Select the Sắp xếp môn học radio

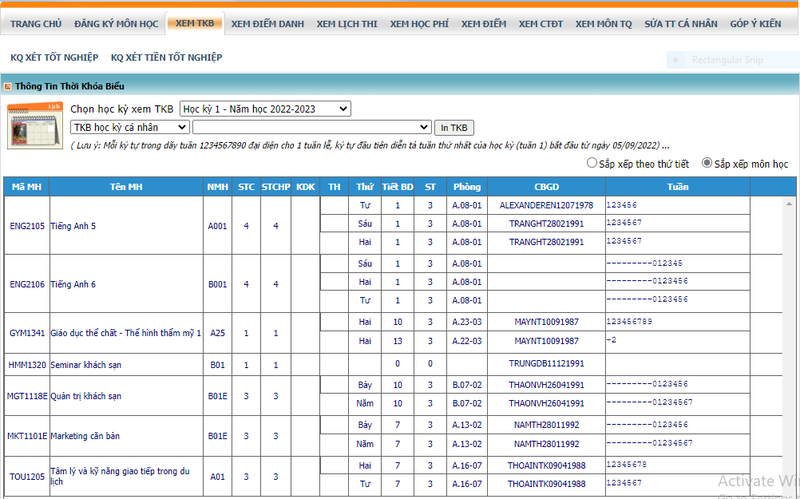click(x=707, y=163)
